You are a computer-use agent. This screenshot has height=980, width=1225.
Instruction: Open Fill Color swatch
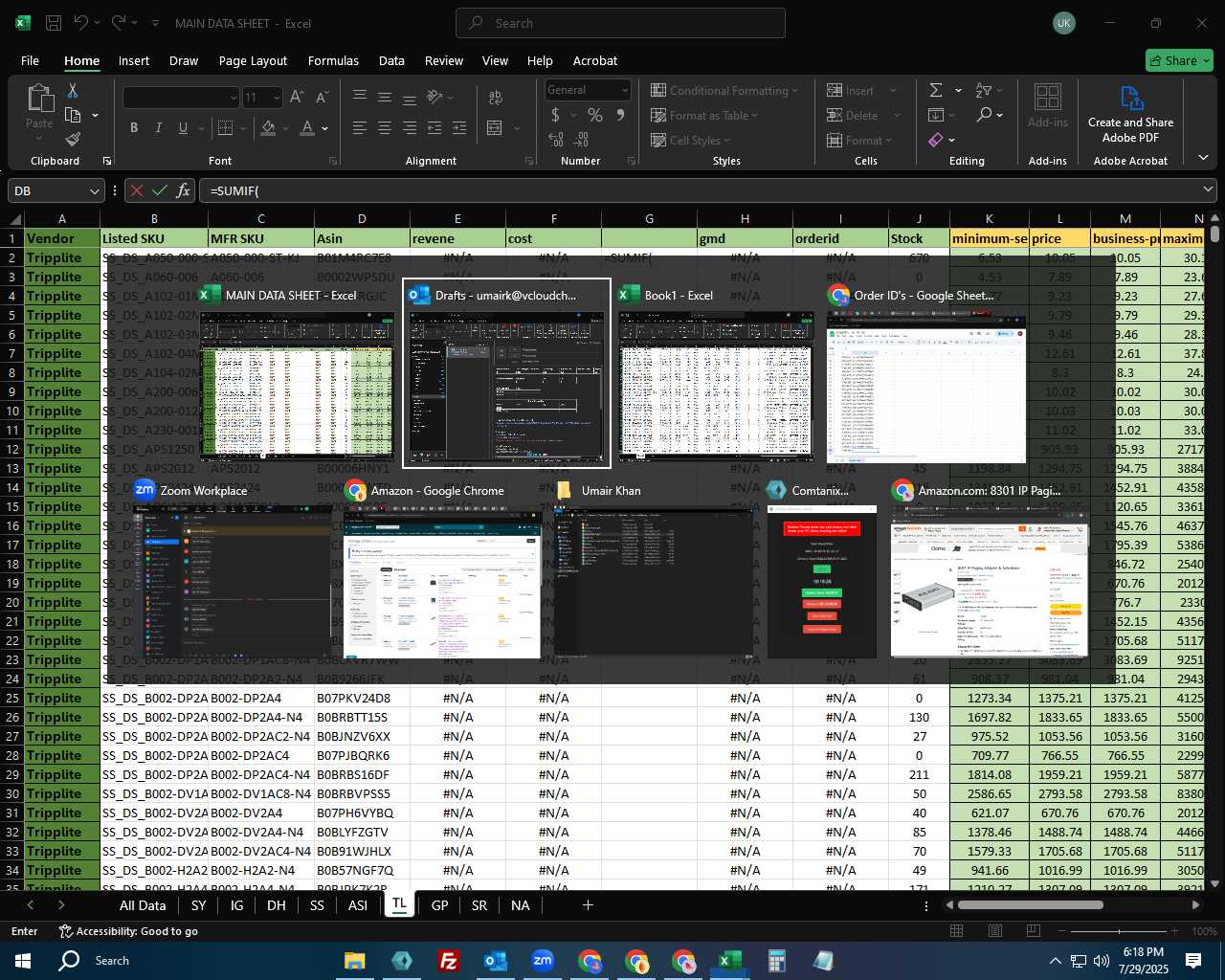[269, 127]
